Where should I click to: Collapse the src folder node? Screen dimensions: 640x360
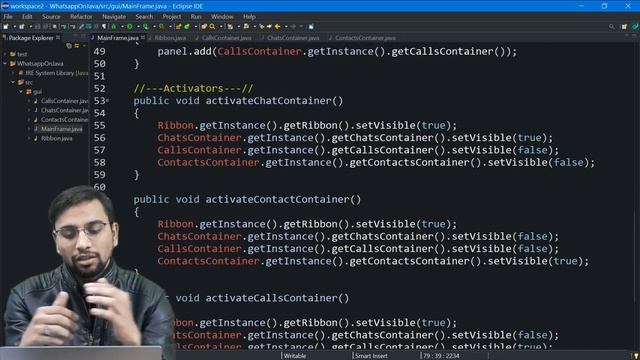(13, 82)
